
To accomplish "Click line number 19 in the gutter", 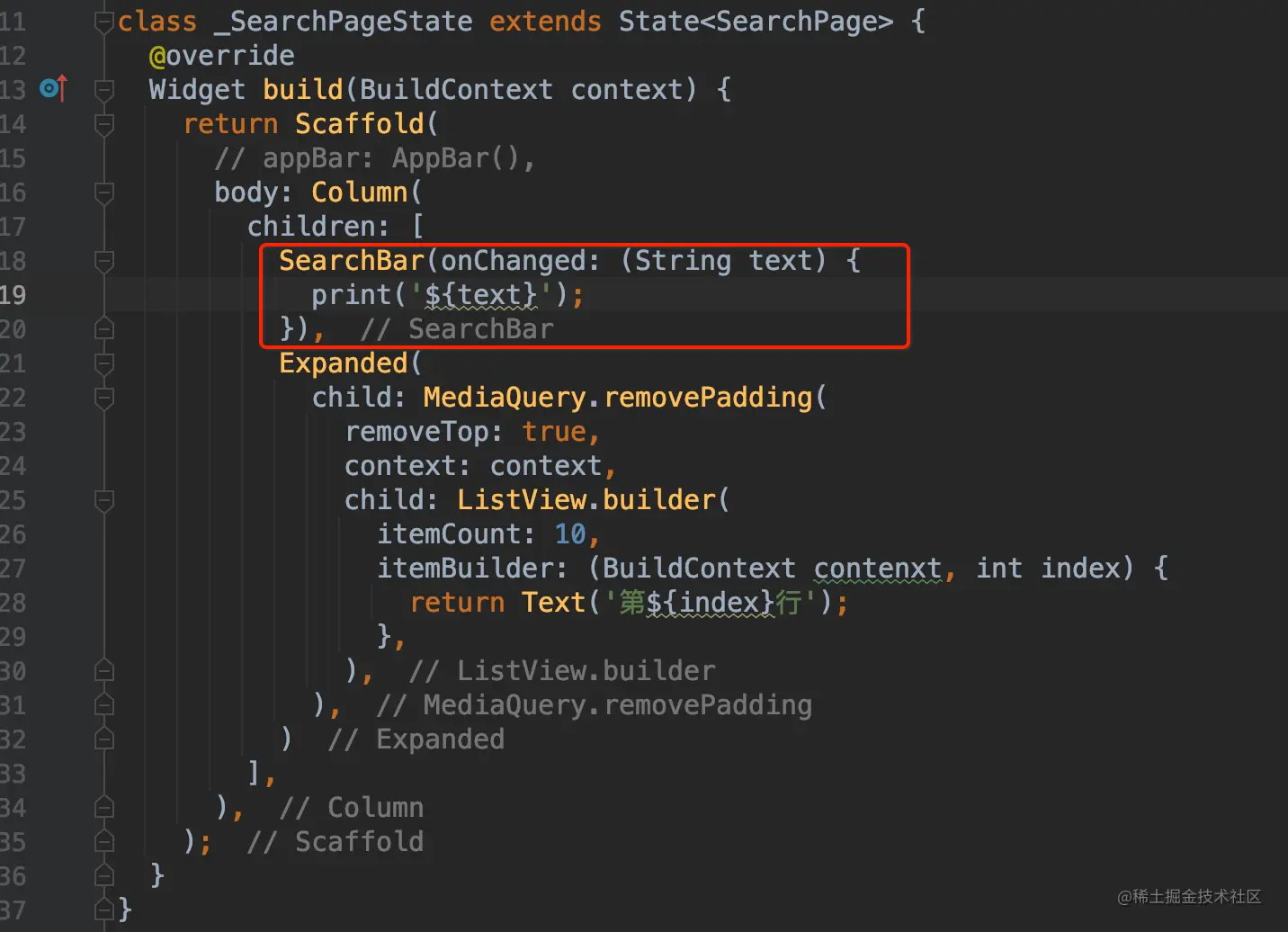I will tap(13, 295).
